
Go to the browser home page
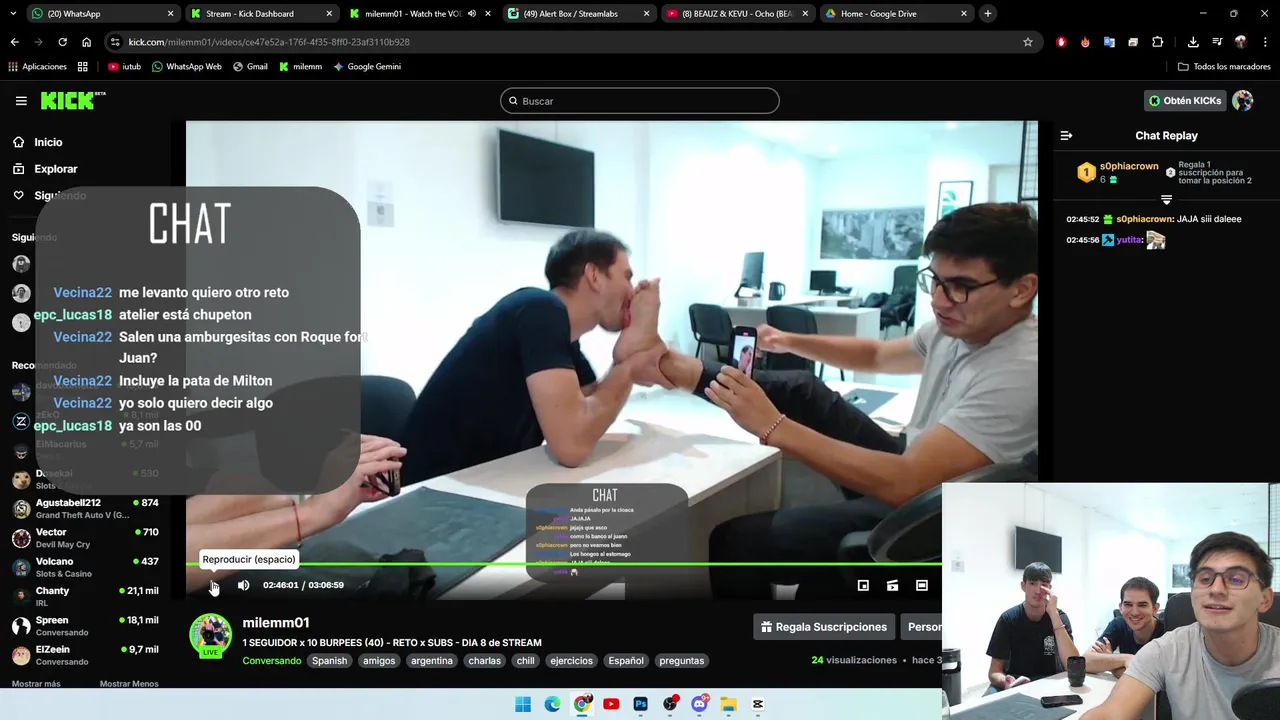coord(86,42)
